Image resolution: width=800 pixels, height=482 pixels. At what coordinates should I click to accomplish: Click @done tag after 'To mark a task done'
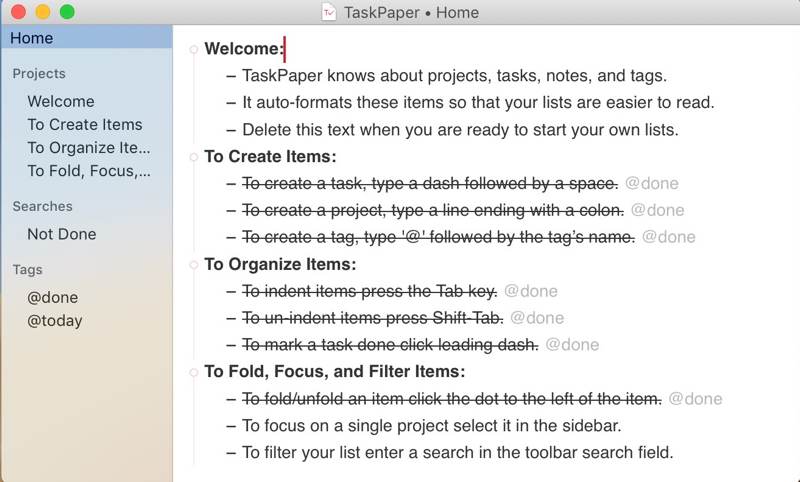[572, 345]
